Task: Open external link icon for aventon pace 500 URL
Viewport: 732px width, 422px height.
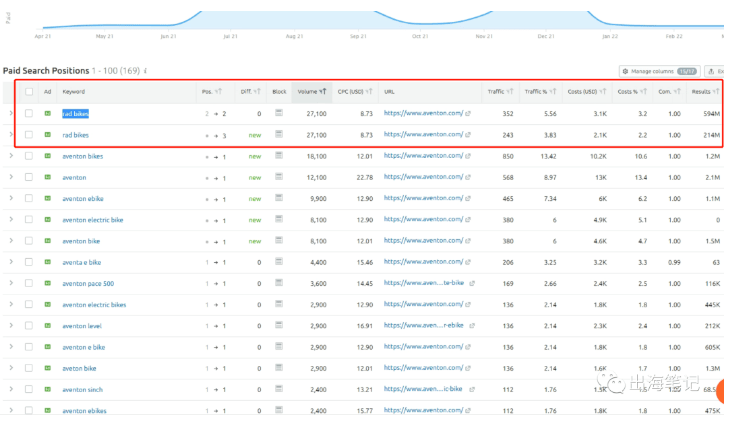Action: pos(472,283)
